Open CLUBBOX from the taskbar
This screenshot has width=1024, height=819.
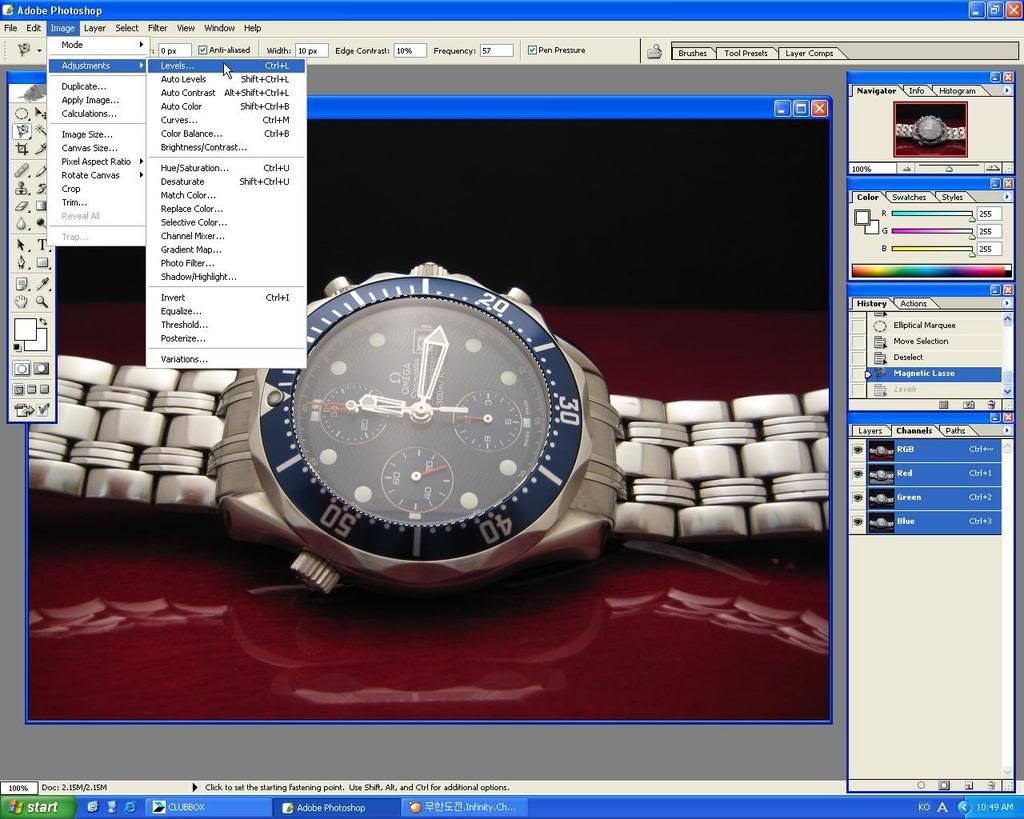click(x=206, y=807)
